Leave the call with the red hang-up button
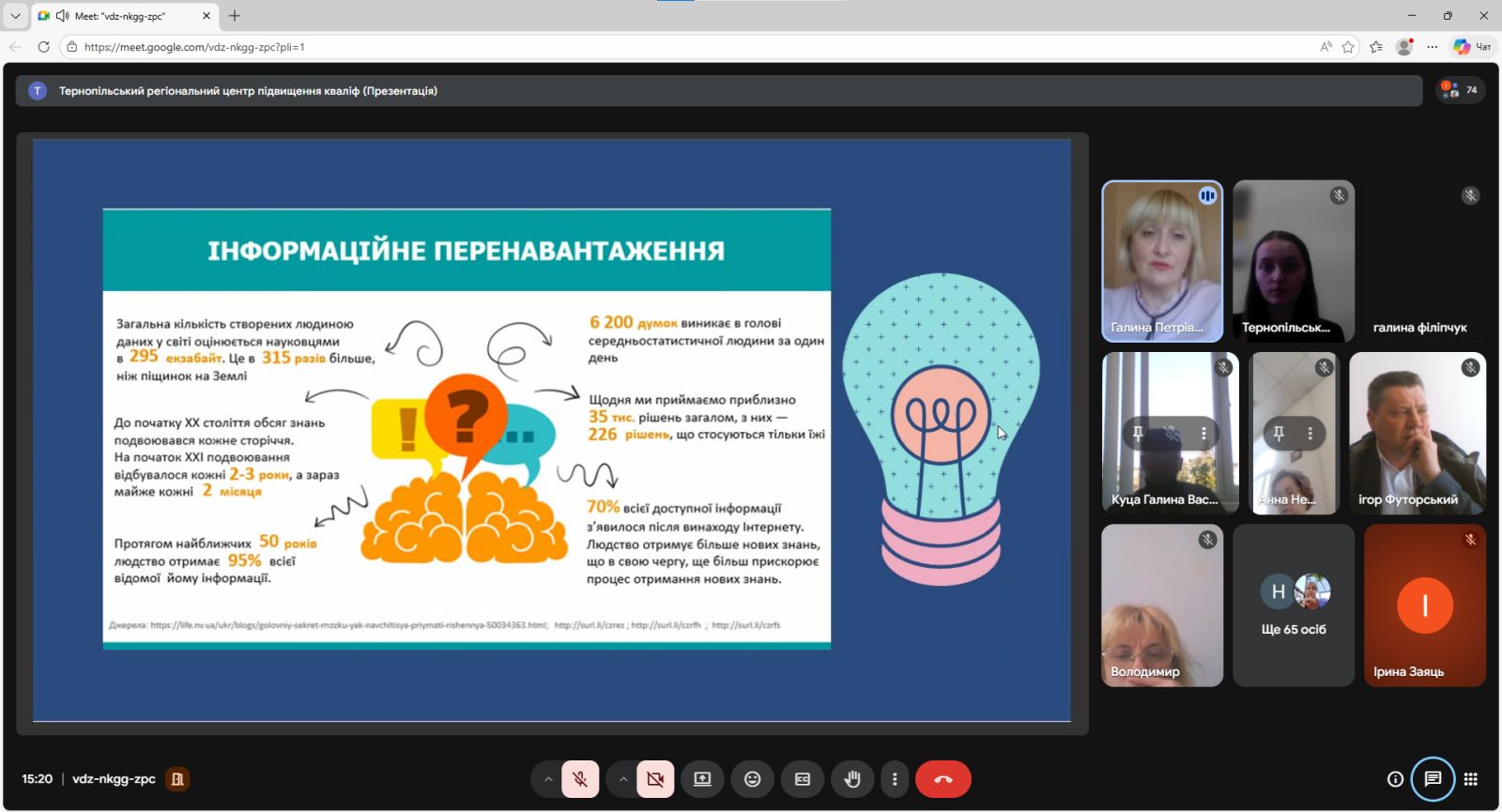Viewport: 1502px width, 812px height. (943, 779)
